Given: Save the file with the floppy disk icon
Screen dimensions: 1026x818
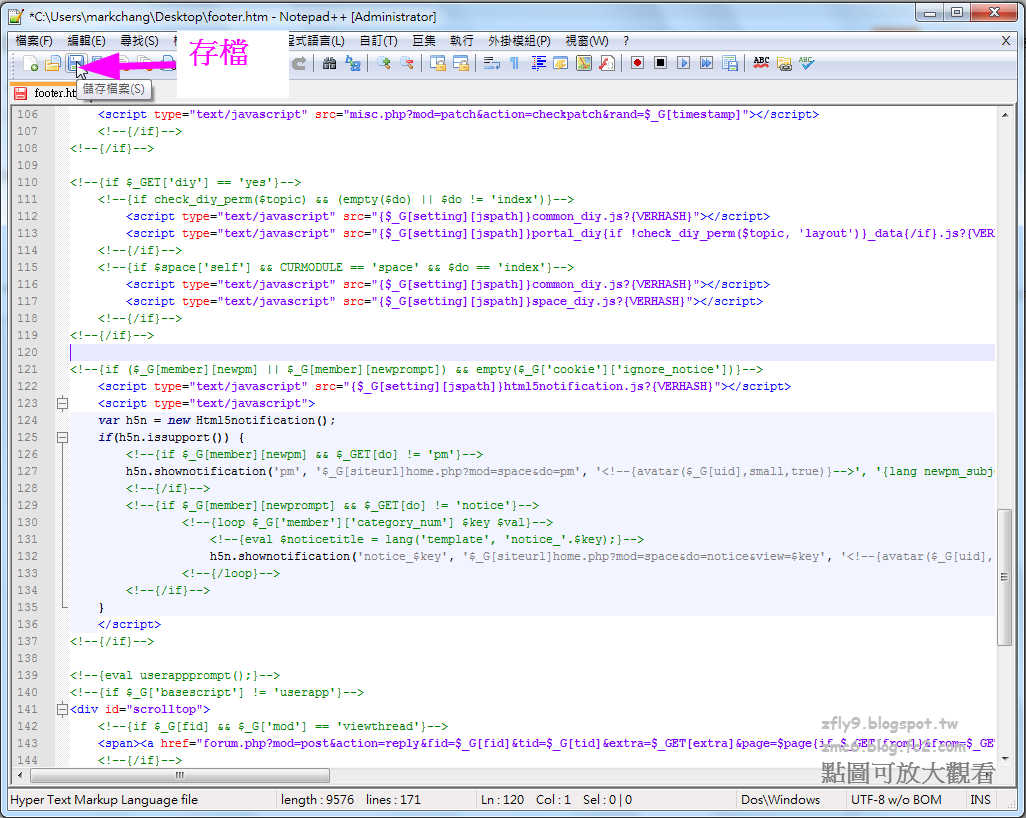Looking at the screenshot, I should pos(75,63).
